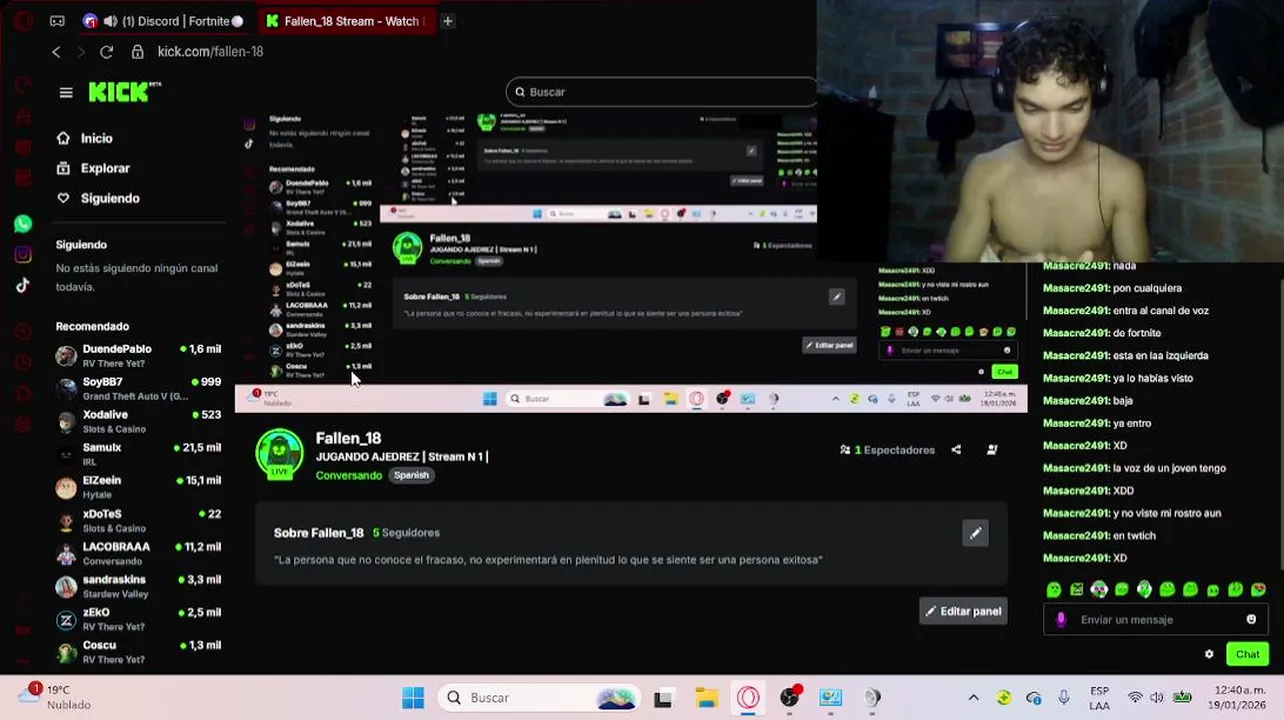Click the Opera GX taskbar icon
The image size is (1284, 720).
click(748, 698)
